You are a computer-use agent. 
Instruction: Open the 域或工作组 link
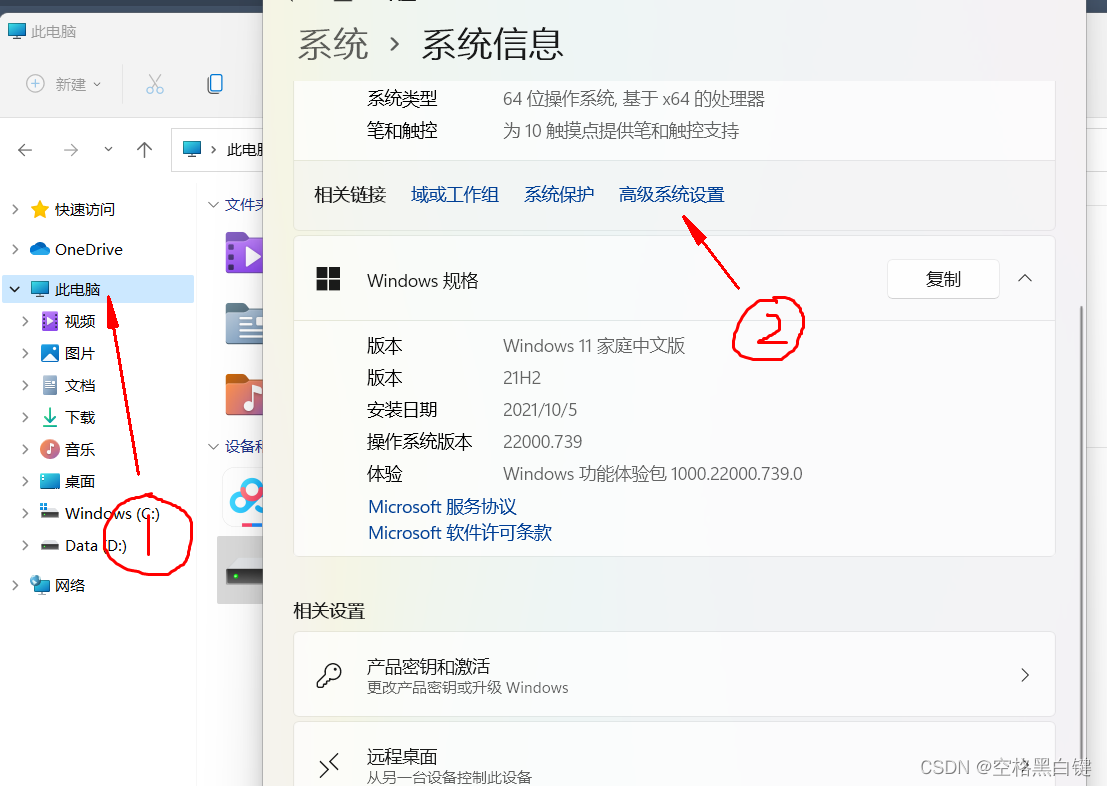(x=455, y=194)
